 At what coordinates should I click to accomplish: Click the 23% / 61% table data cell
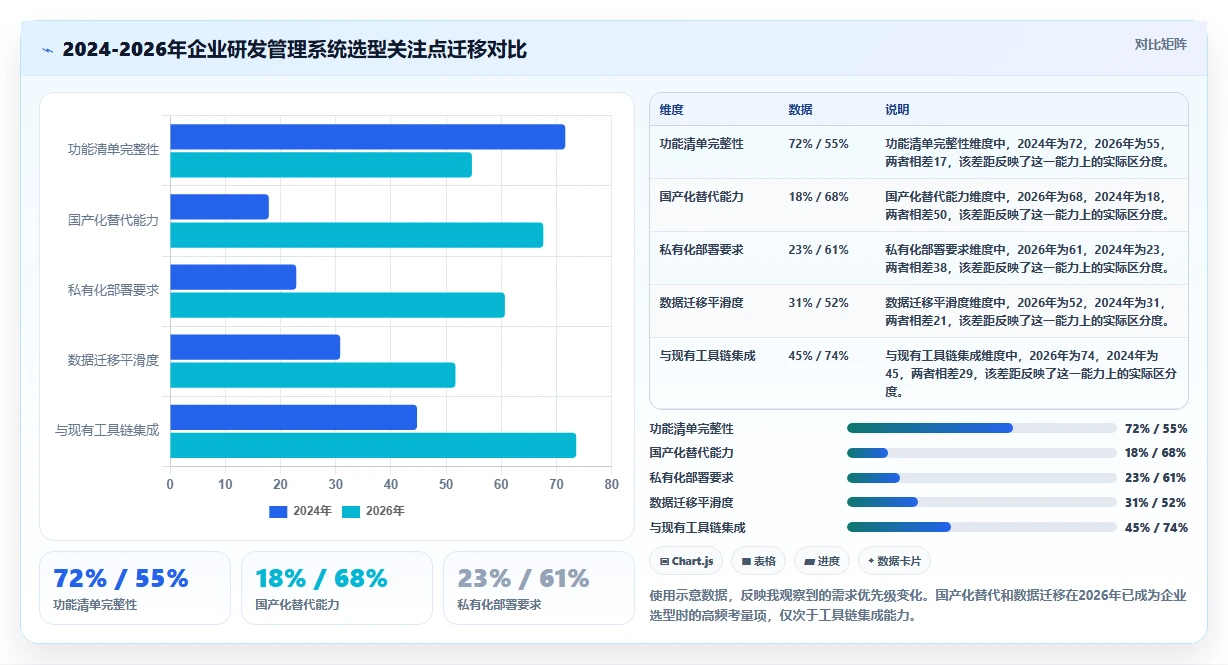coord(818,250)
